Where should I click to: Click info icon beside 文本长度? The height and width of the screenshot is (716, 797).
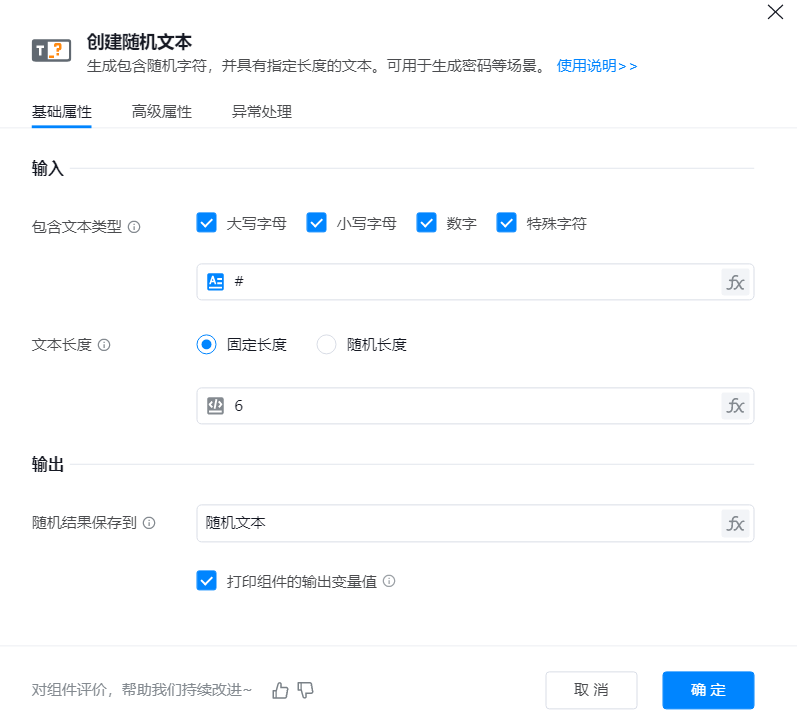click(x=104, y=345)
